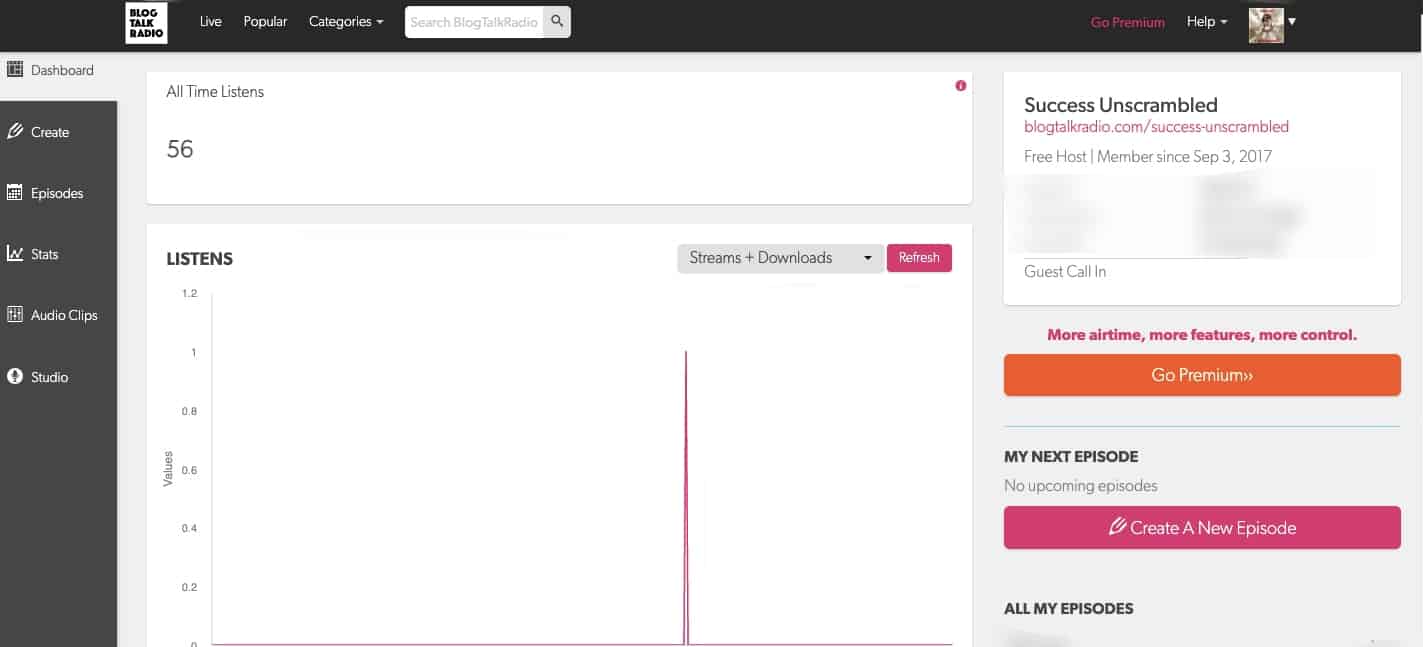The height and width of the screenshot is (647, 1423).
Task: Click the user profile avatar
Action: pyautogui.click(x=1266, y=24)
